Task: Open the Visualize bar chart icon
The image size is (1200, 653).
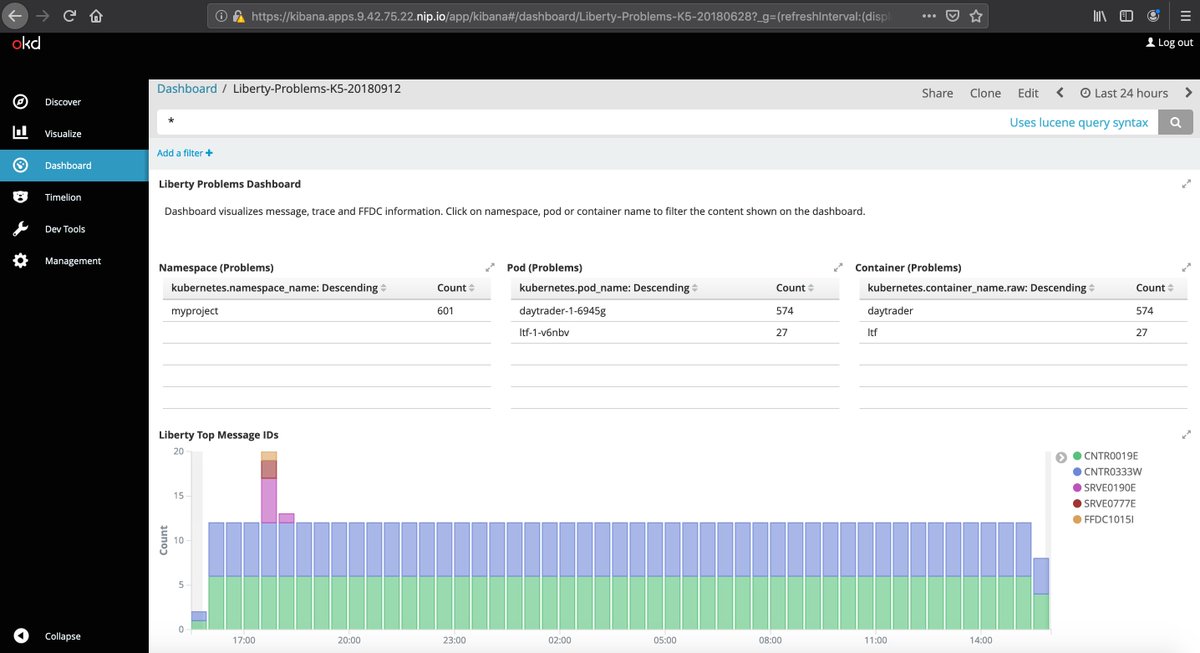Action: coord(20,133)
